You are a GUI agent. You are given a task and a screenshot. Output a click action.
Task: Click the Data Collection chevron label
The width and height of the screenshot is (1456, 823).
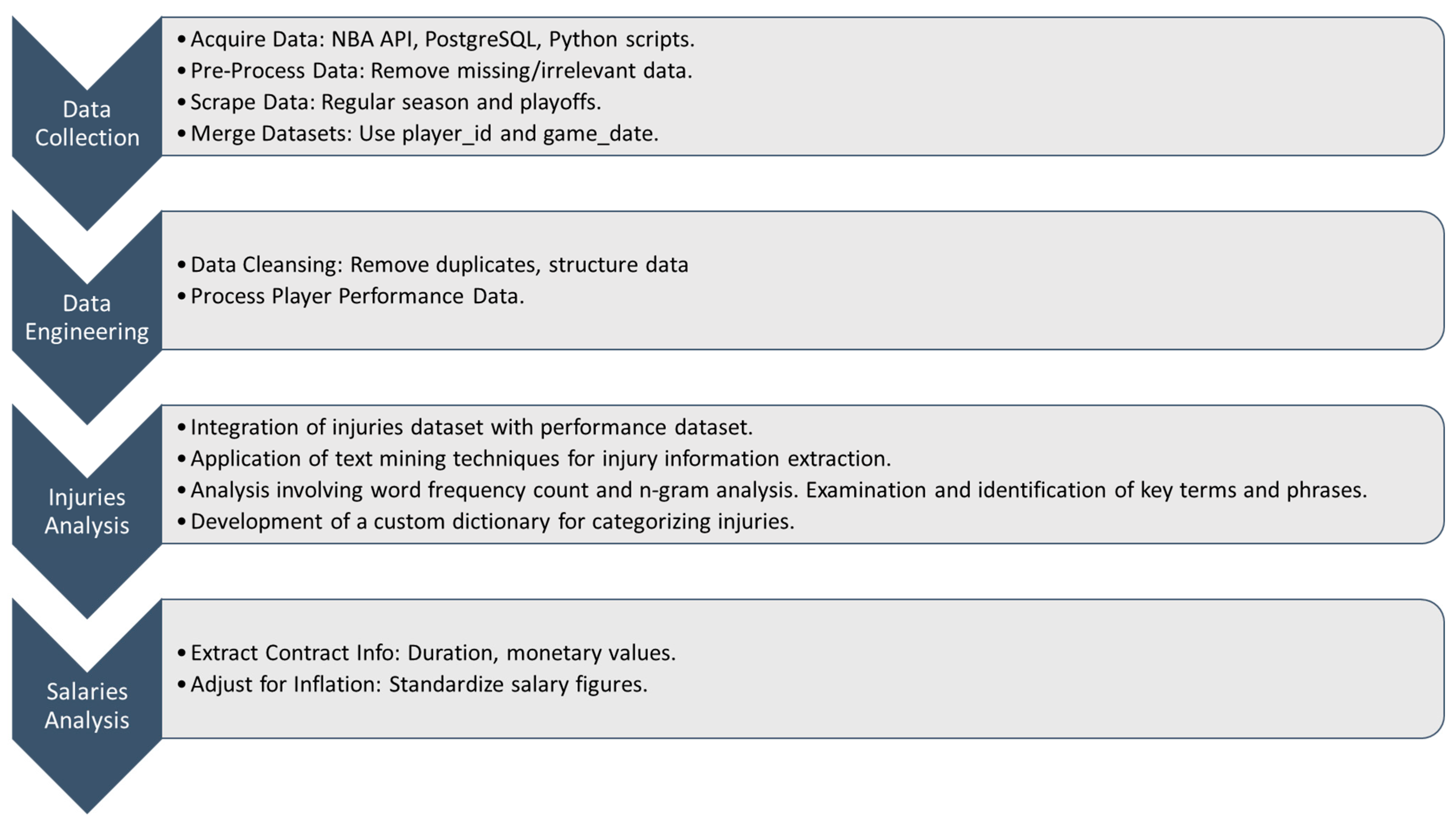87,123
